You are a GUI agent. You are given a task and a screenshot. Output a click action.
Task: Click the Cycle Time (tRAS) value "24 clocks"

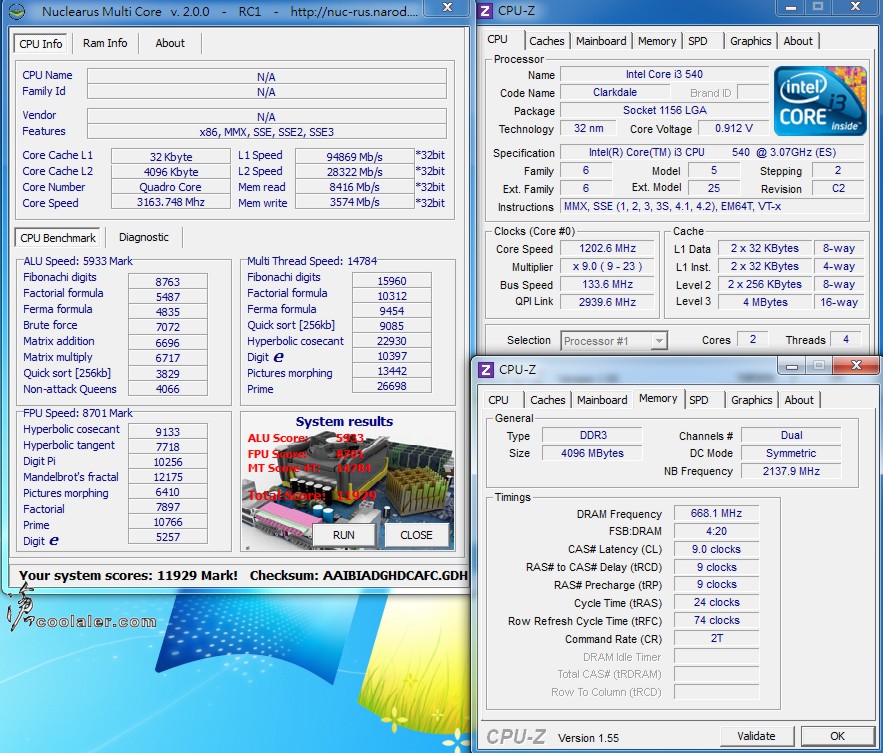coord(716,603)
